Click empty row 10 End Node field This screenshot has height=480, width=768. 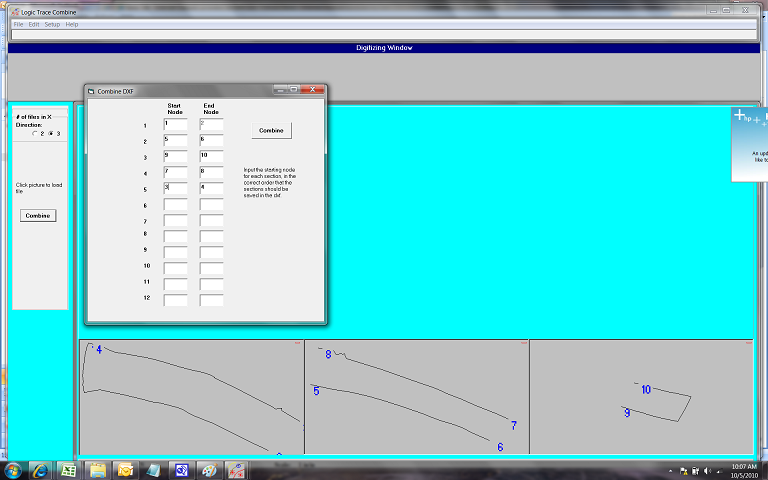[211, 268]
